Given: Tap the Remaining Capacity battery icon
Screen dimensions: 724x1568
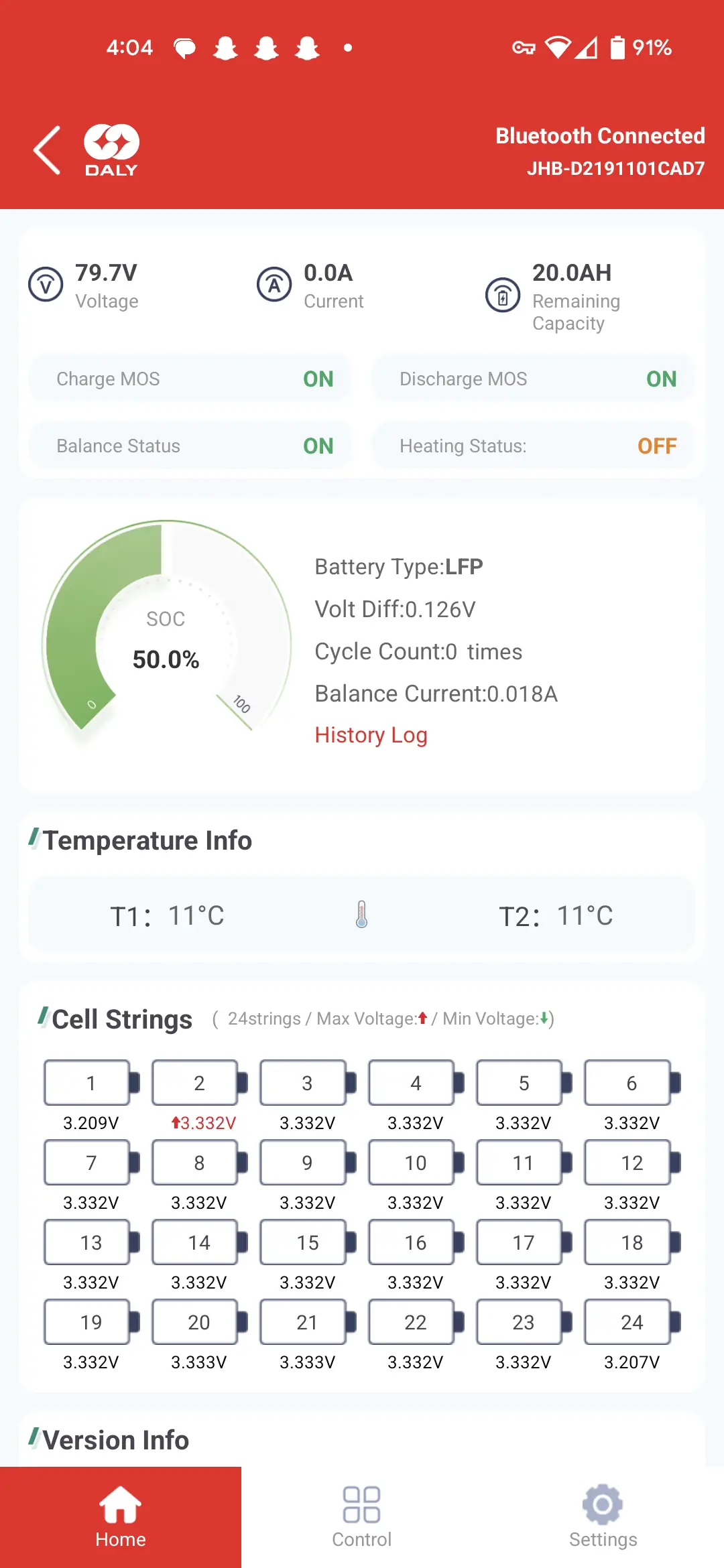Looking at the screenshot, I should point(503,296).
